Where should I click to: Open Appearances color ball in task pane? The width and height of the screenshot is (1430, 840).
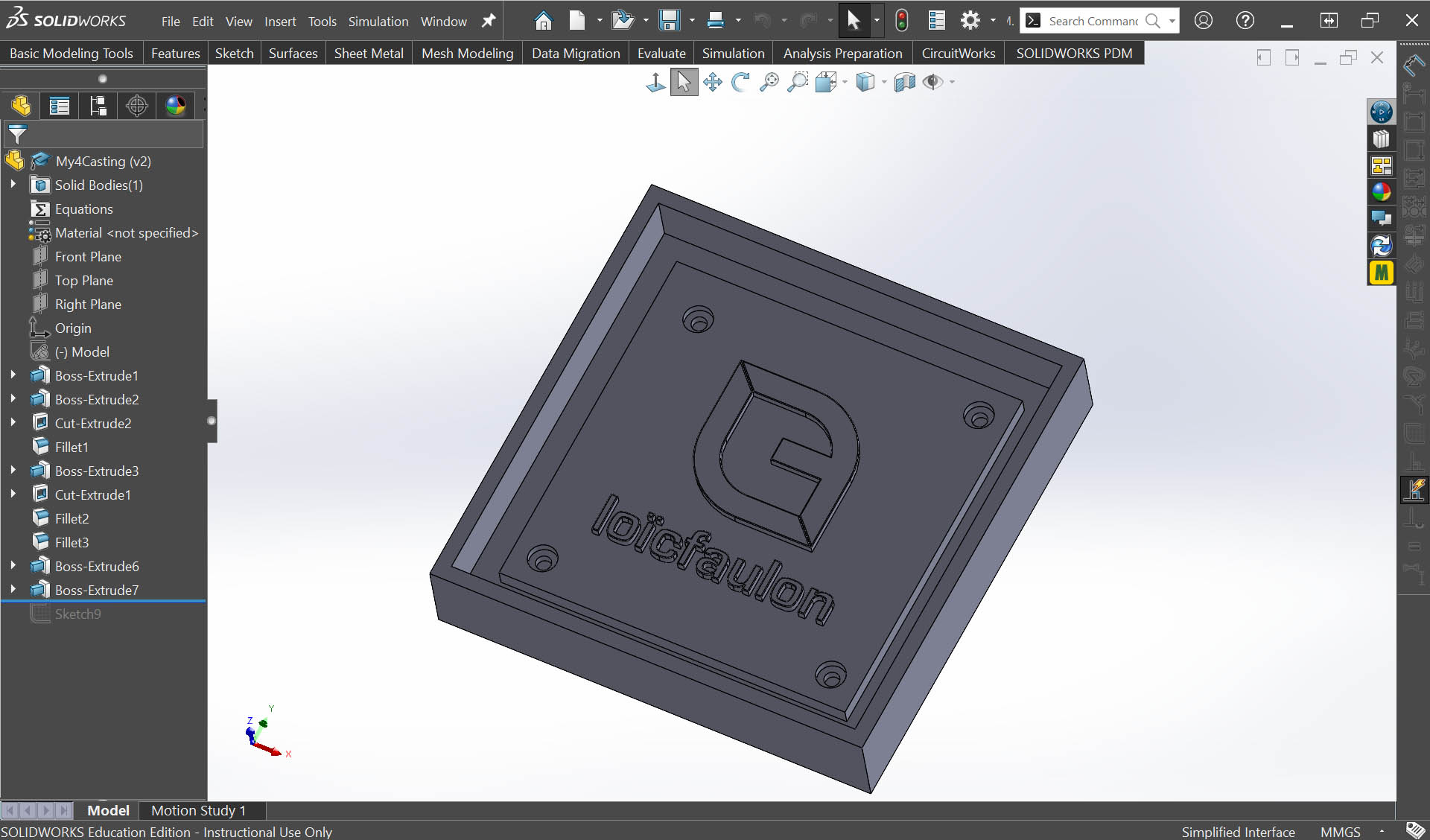click(1381, 192)
